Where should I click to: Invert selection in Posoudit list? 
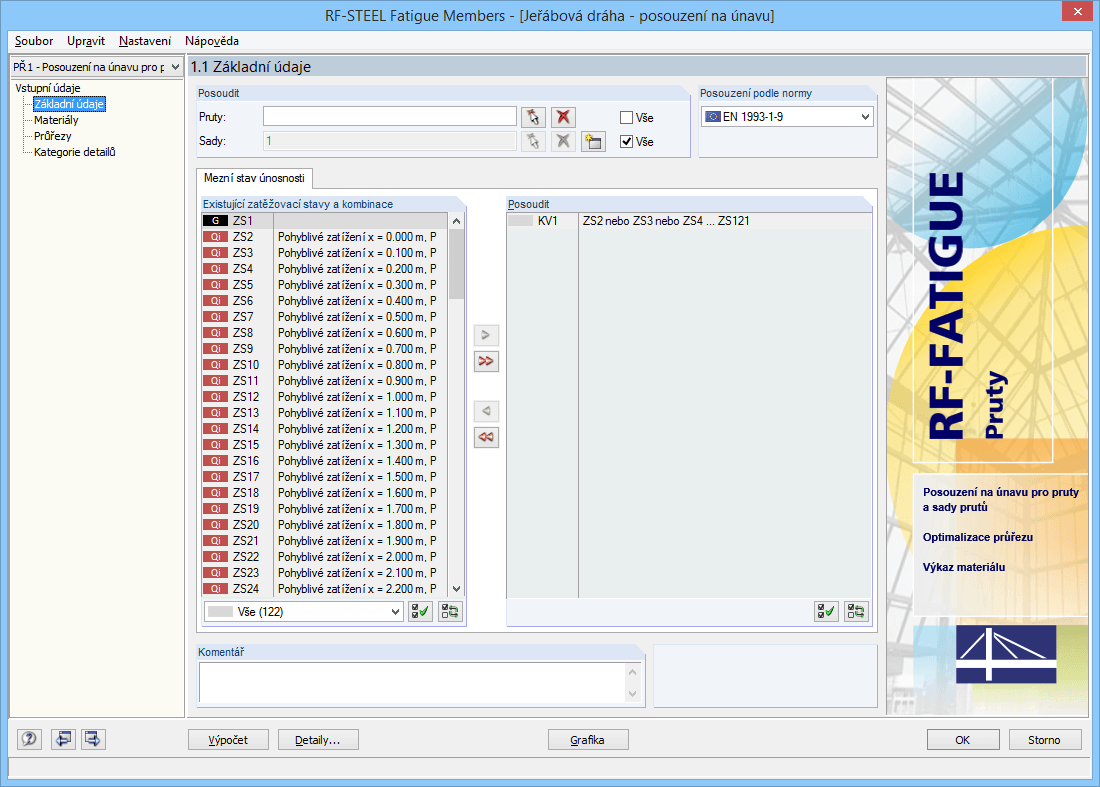pyautogui.click(x=856, y=612)
